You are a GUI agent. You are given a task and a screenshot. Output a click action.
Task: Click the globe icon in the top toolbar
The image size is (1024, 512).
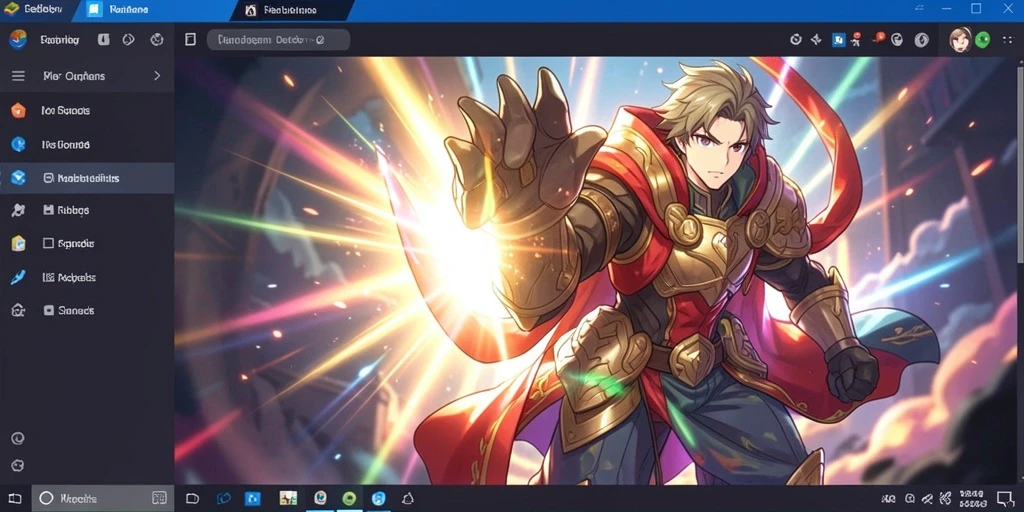point(157,39)
